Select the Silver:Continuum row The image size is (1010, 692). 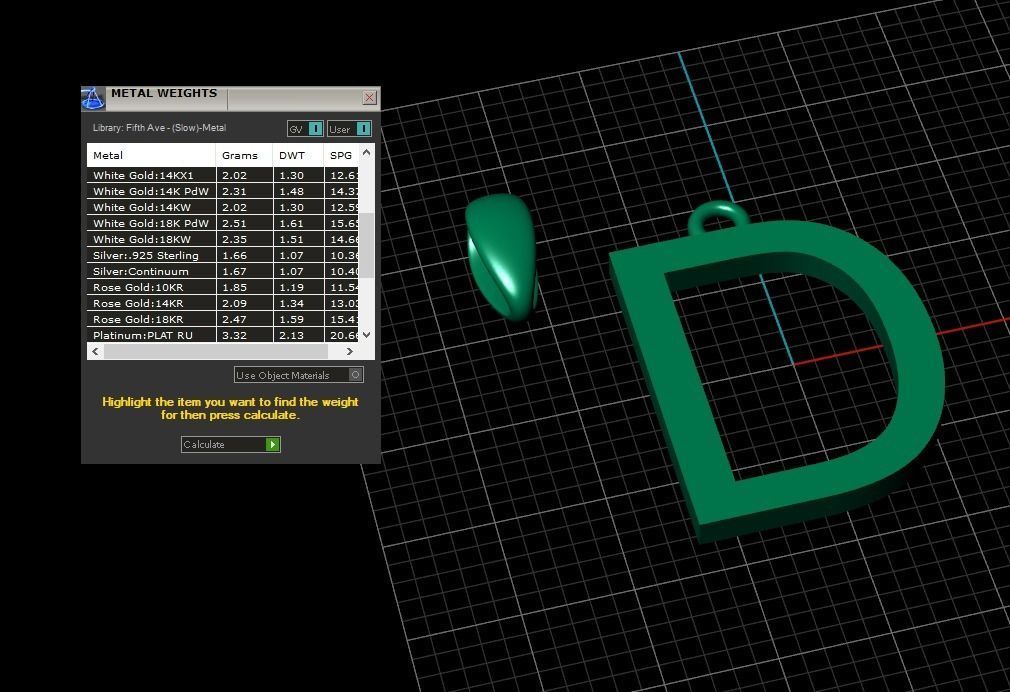pyautogui.click(x=223, y=271)
